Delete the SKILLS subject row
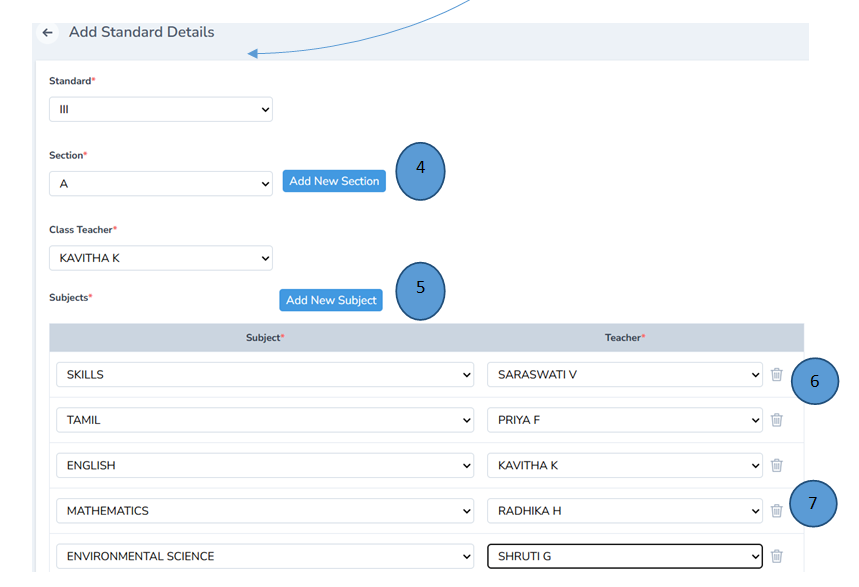The width and height of the screenshot is (859, 587). coord(777,374)
